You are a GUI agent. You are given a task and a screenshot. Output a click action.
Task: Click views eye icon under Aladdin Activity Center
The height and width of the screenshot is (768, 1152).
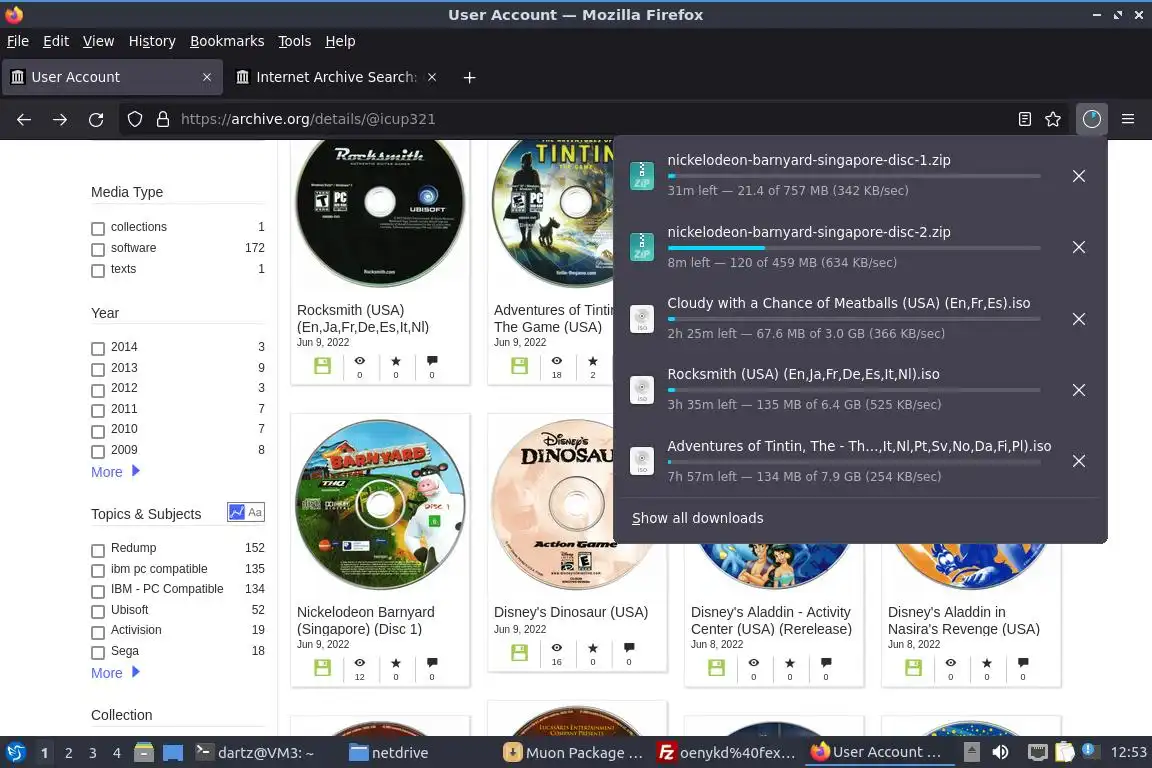tap(754, 663)
